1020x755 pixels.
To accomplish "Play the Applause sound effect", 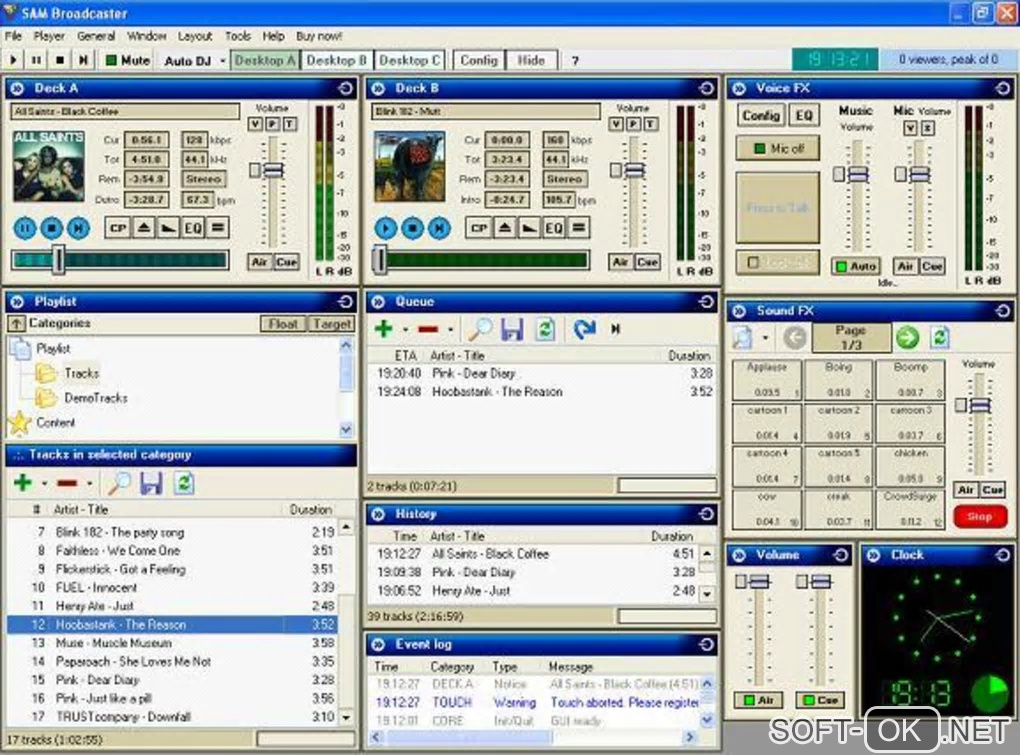I will pos(767,380).
